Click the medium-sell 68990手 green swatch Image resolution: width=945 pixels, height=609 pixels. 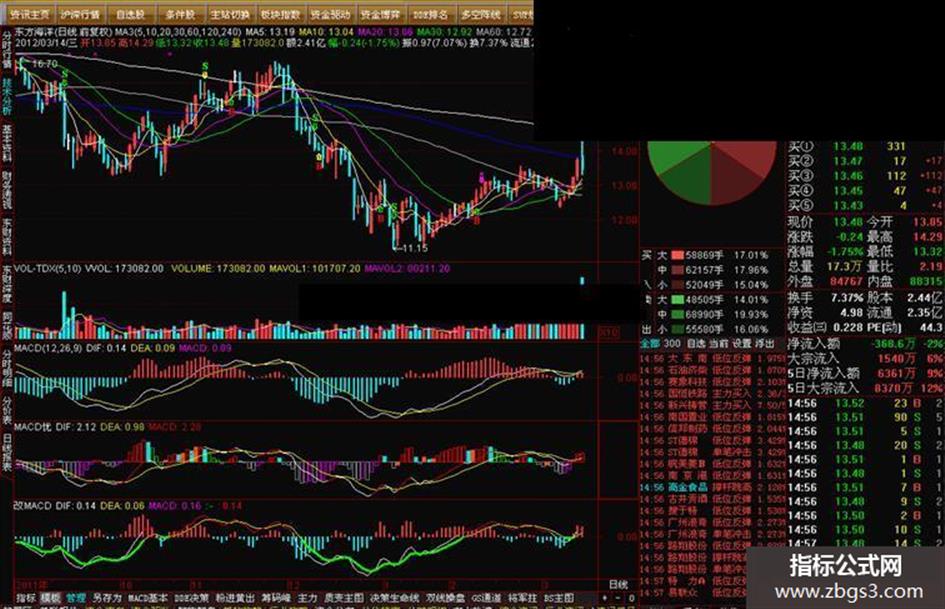click(677, 315)
